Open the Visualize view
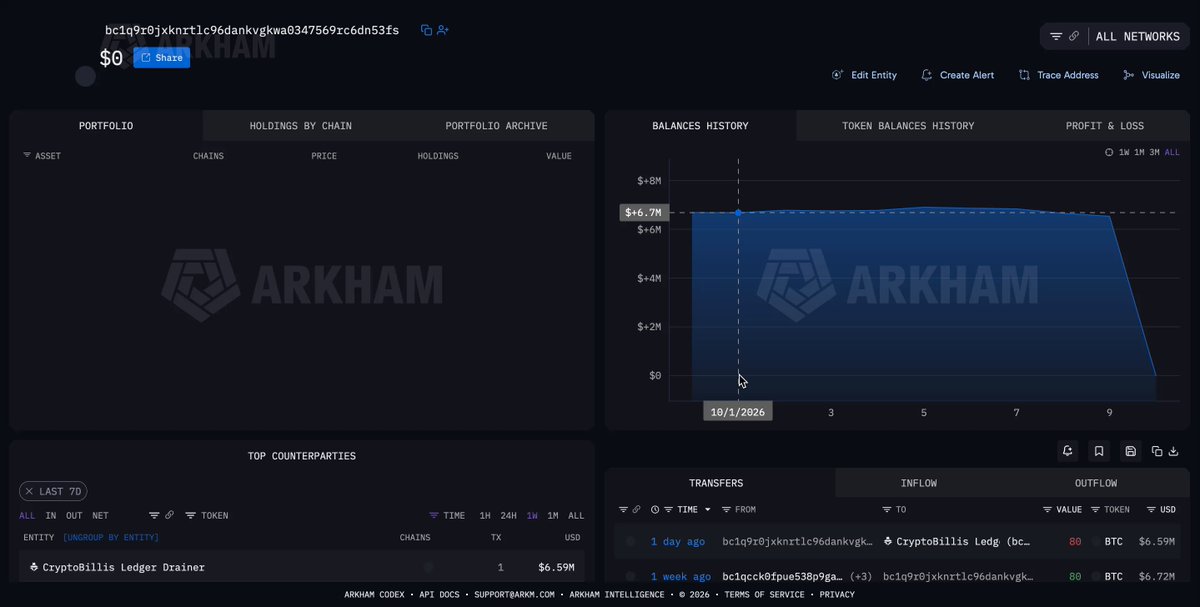This screenshot has height=607, width=1200. pyautogui.click(x=1151, y=75)
